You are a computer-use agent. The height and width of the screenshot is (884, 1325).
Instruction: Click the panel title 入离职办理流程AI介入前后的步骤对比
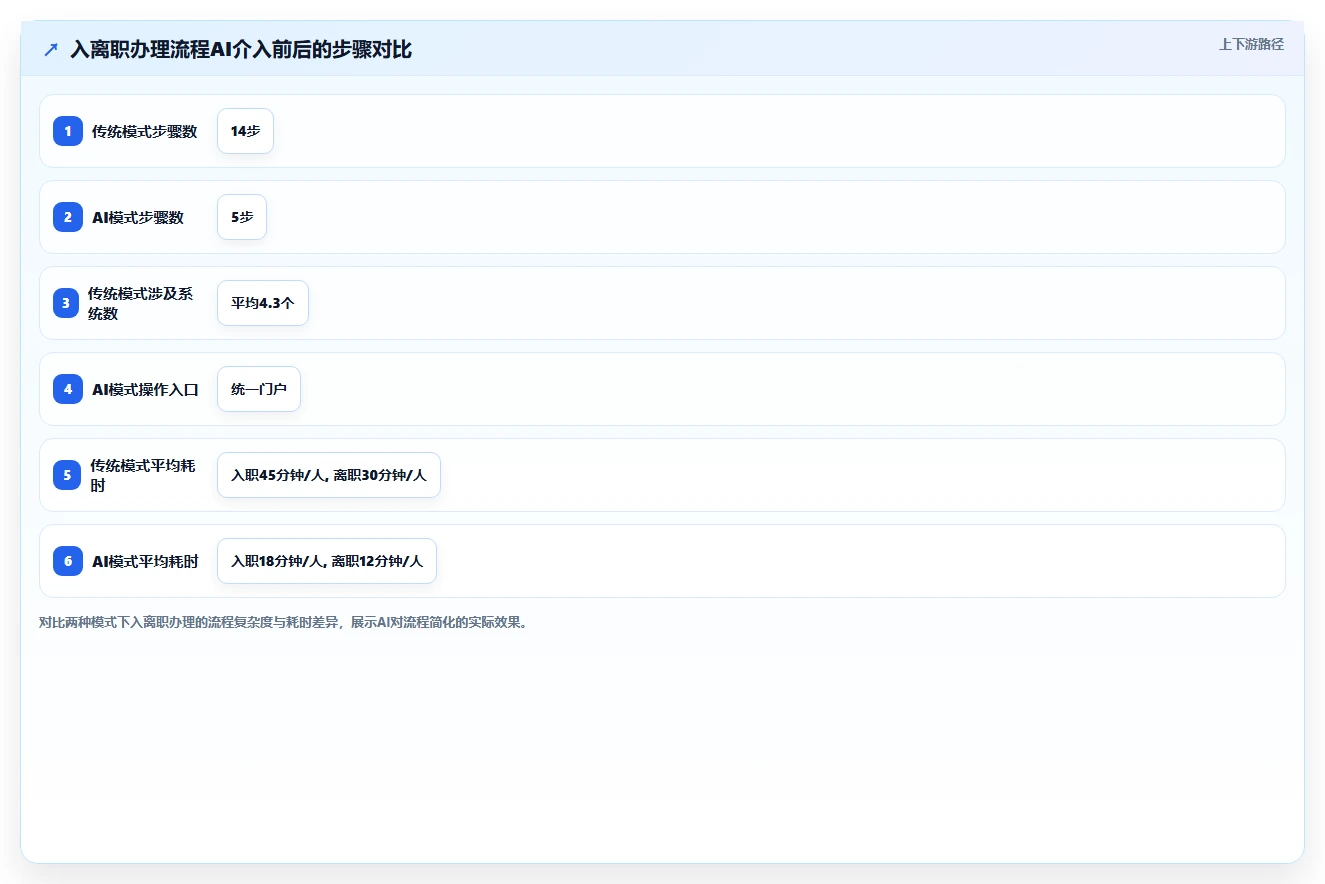coord(241,50)
